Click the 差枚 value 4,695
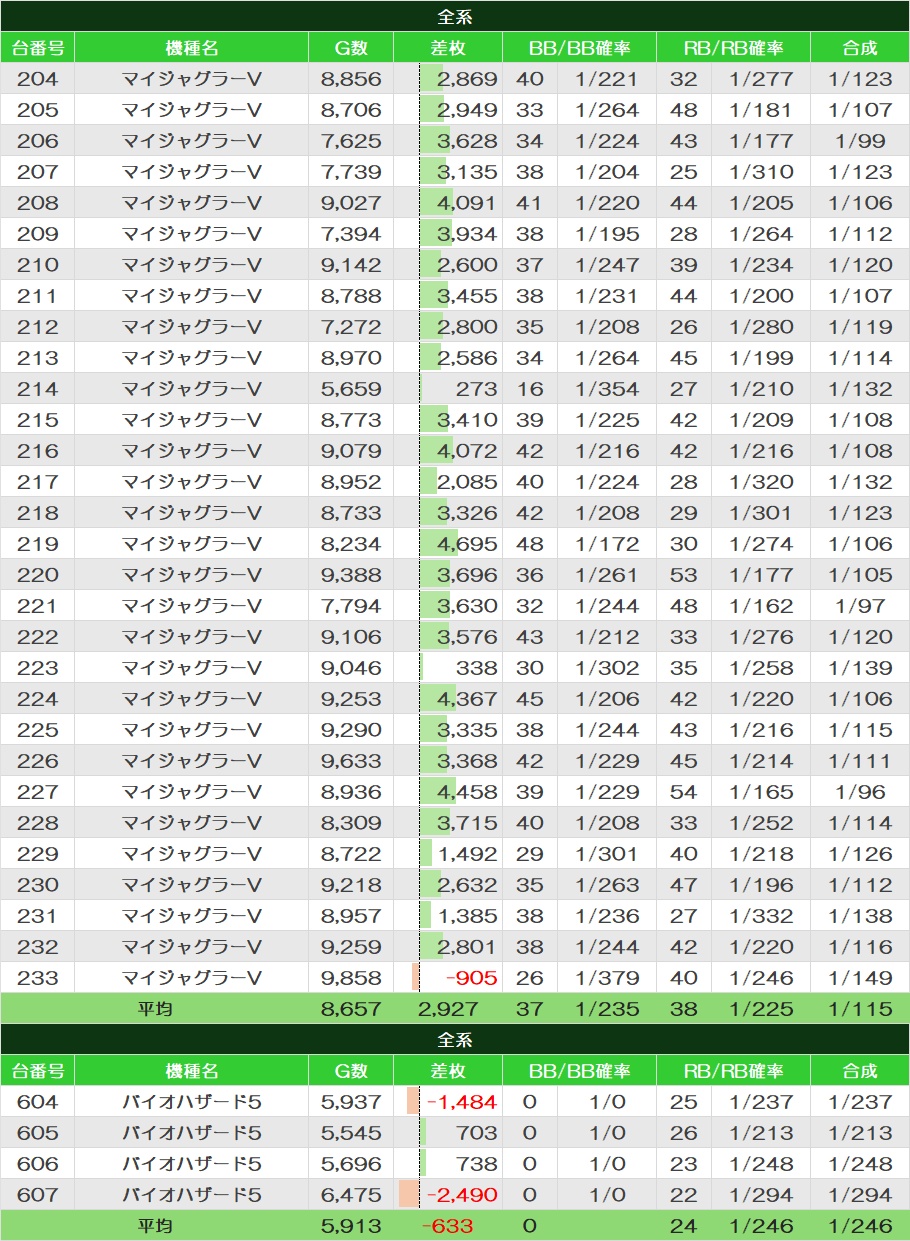 click(467, 544)
